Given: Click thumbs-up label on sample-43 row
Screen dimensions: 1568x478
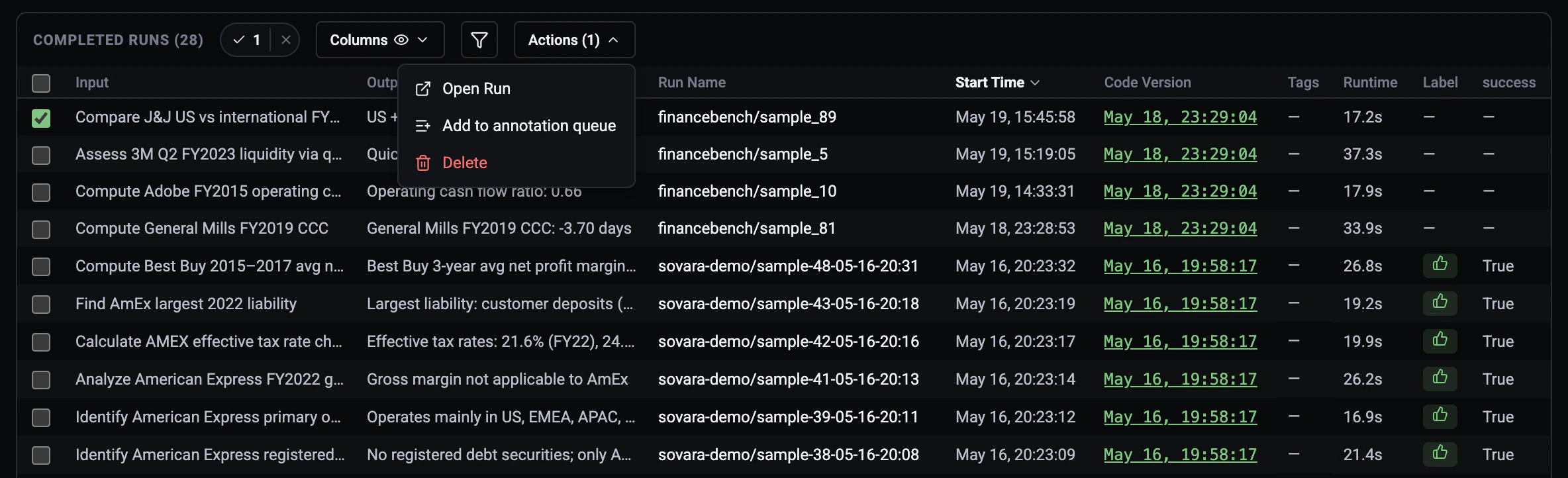Looking at the screenshot, I should point(1440,303).
